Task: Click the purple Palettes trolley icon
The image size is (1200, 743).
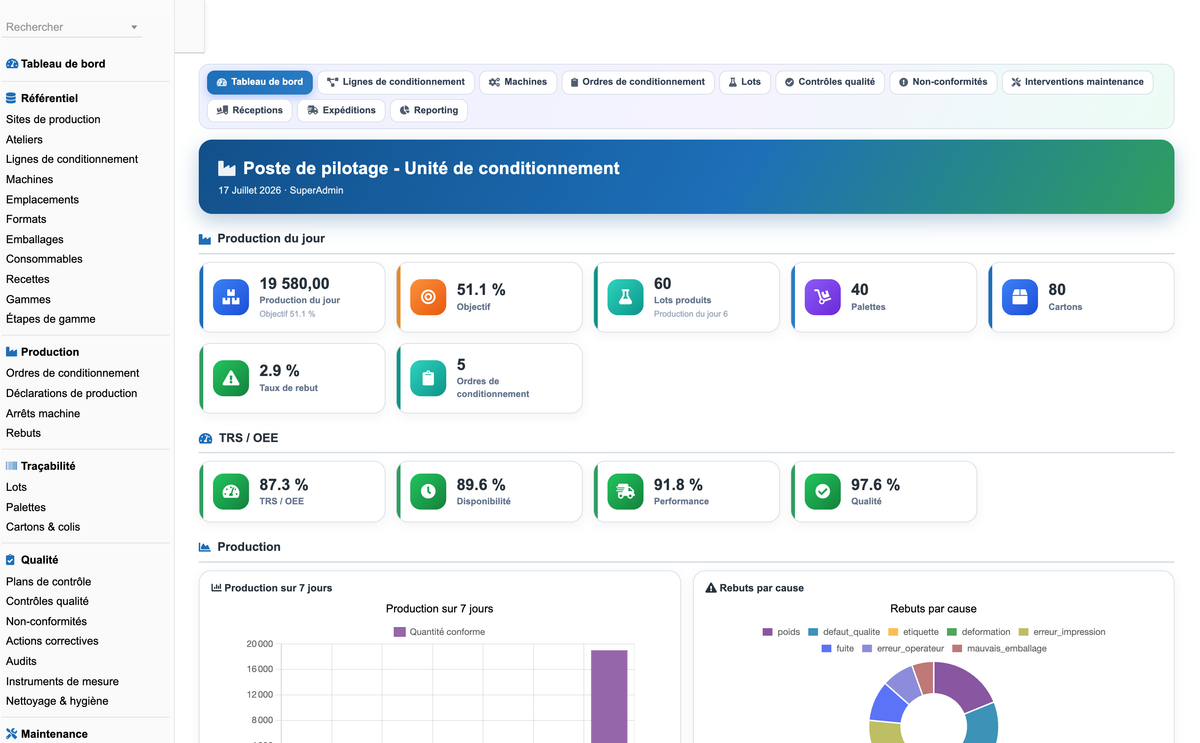Action: tap(823, 297)
